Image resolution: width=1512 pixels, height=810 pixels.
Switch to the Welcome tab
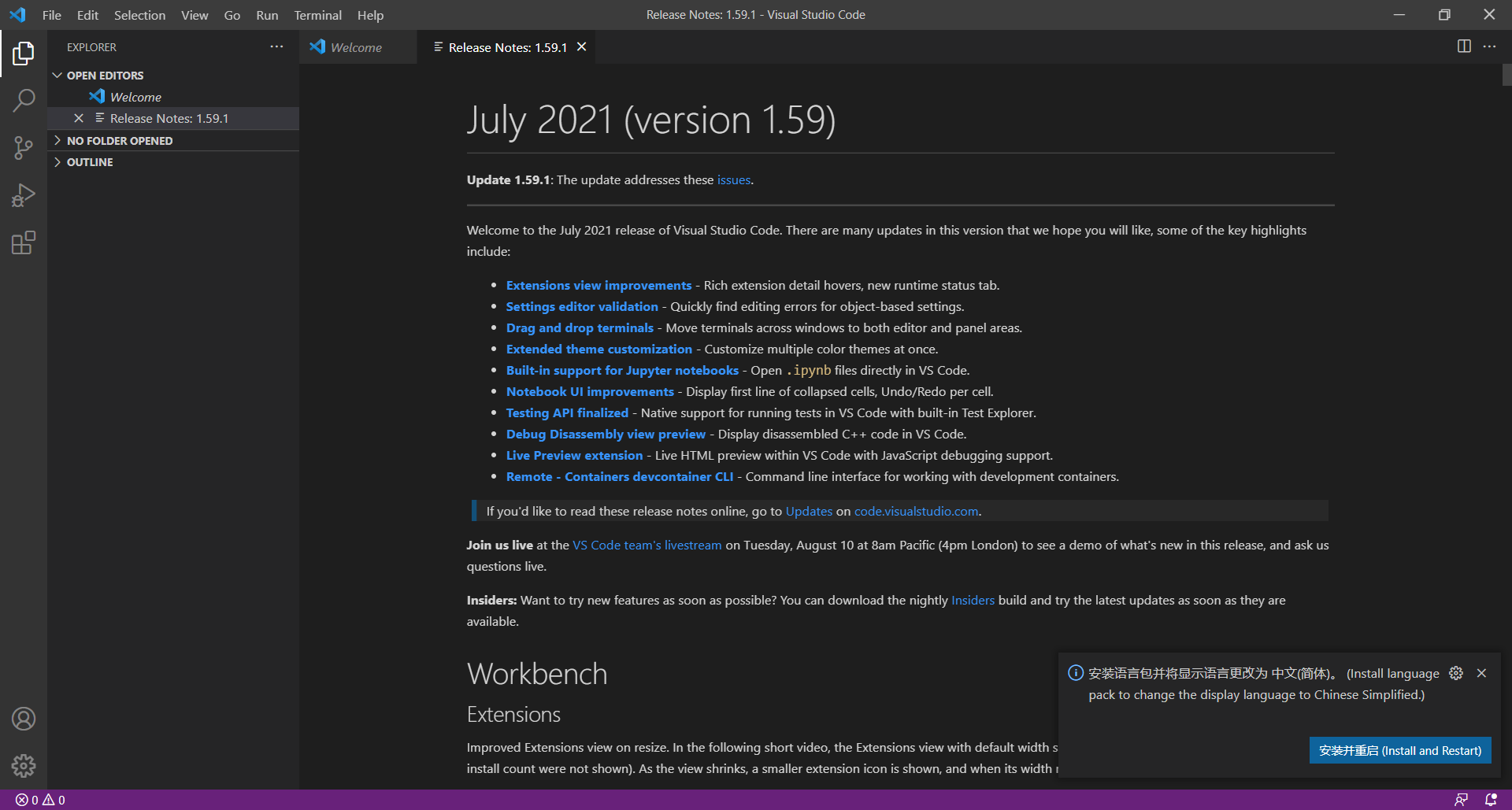[x=358, y=47]
